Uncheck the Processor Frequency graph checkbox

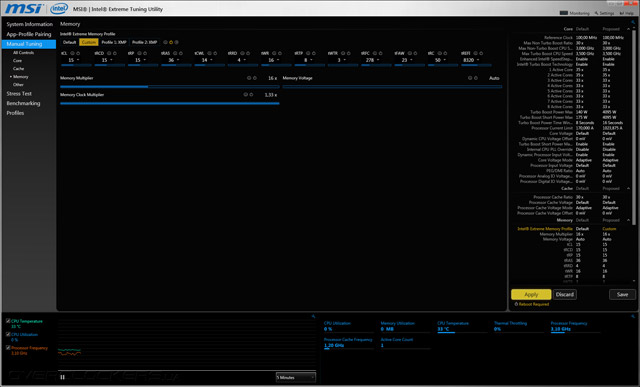click(8, 348)
